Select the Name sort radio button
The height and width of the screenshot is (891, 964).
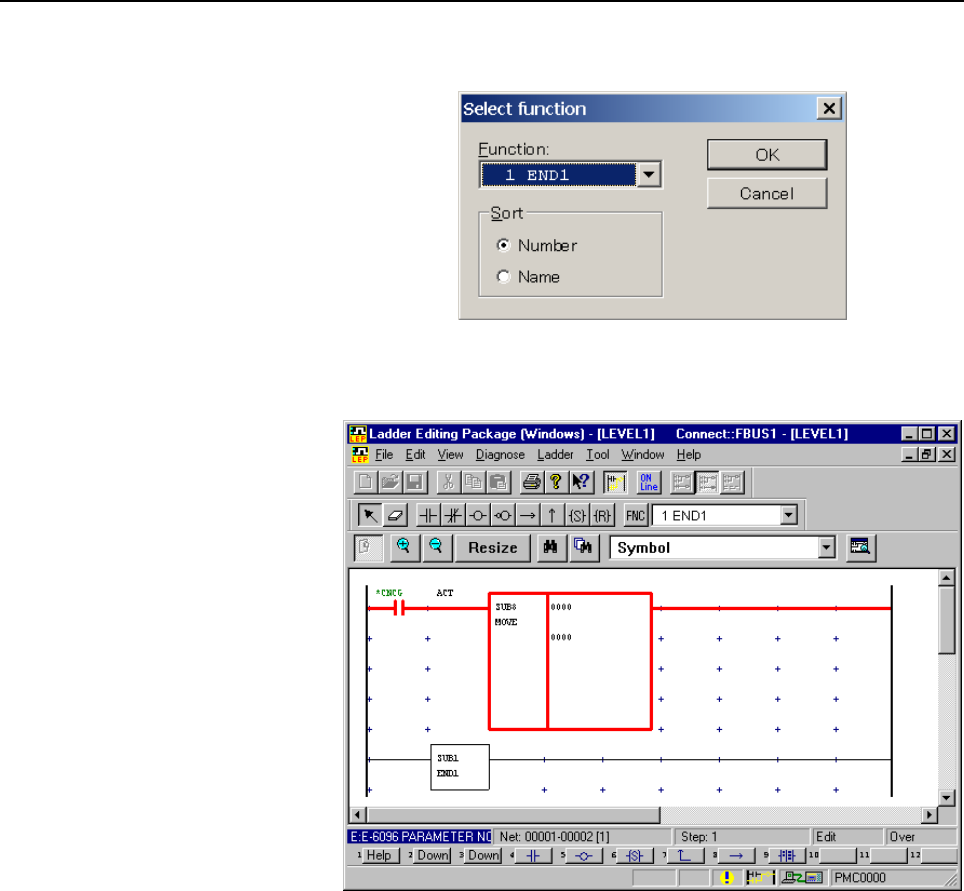tap(504, 277)
